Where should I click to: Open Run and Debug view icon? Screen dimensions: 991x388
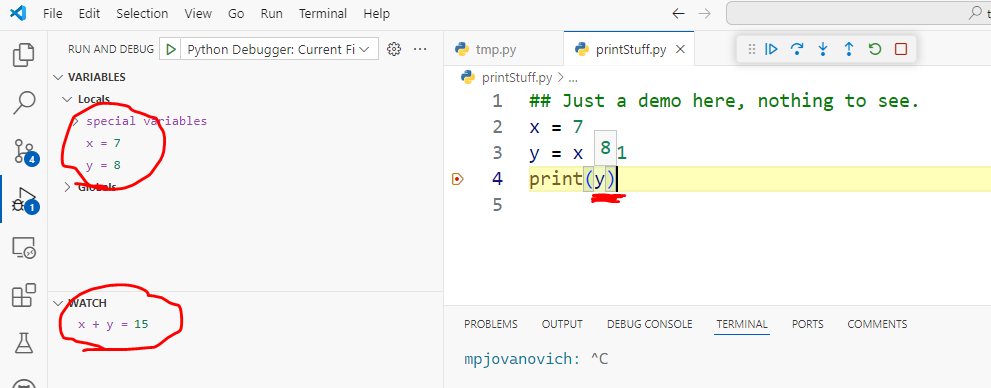(x=25, y=199)
